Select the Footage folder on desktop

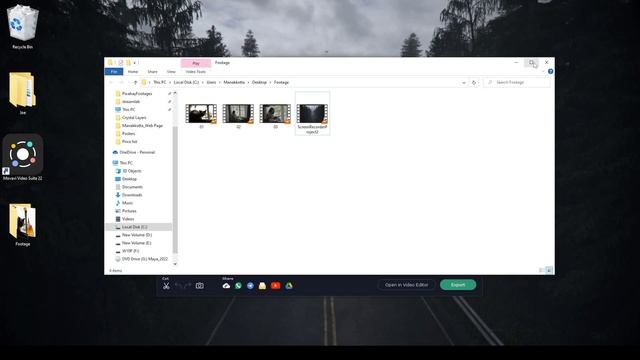click(22, 224)
